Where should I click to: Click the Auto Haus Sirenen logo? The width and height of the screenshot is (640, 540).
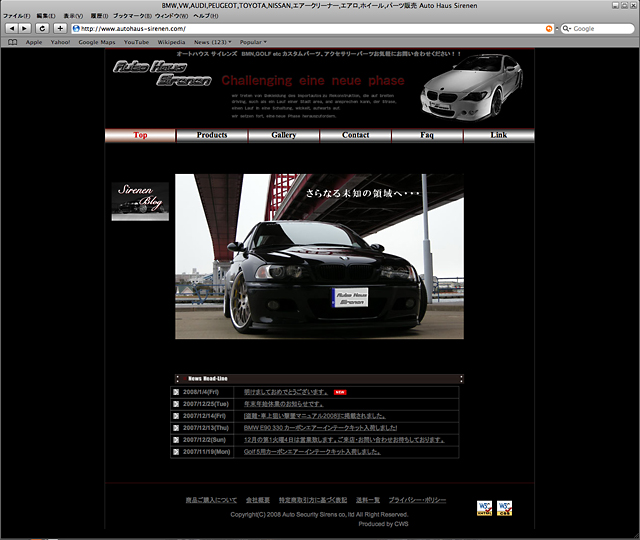(162, 73)
